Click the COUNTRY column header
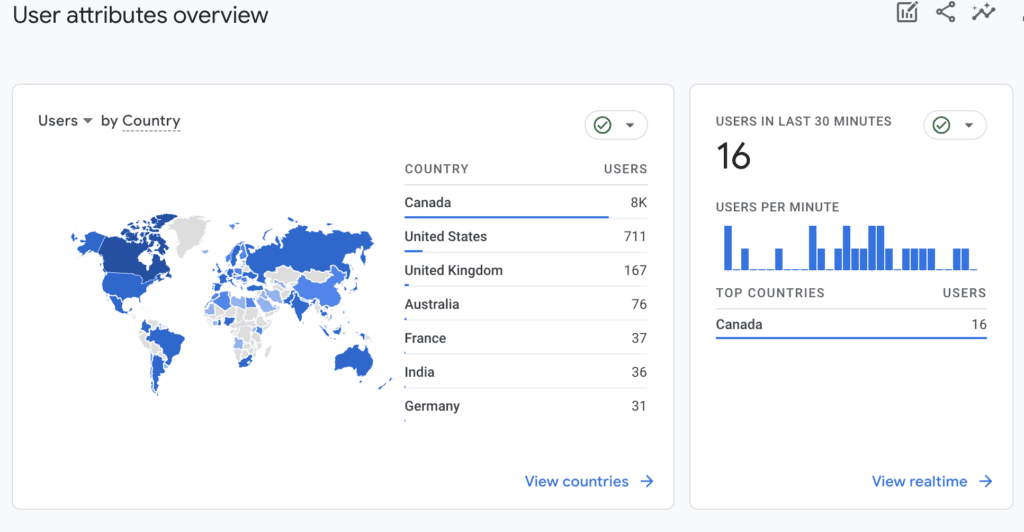1024x532 pixels. (x=436, y=169)
